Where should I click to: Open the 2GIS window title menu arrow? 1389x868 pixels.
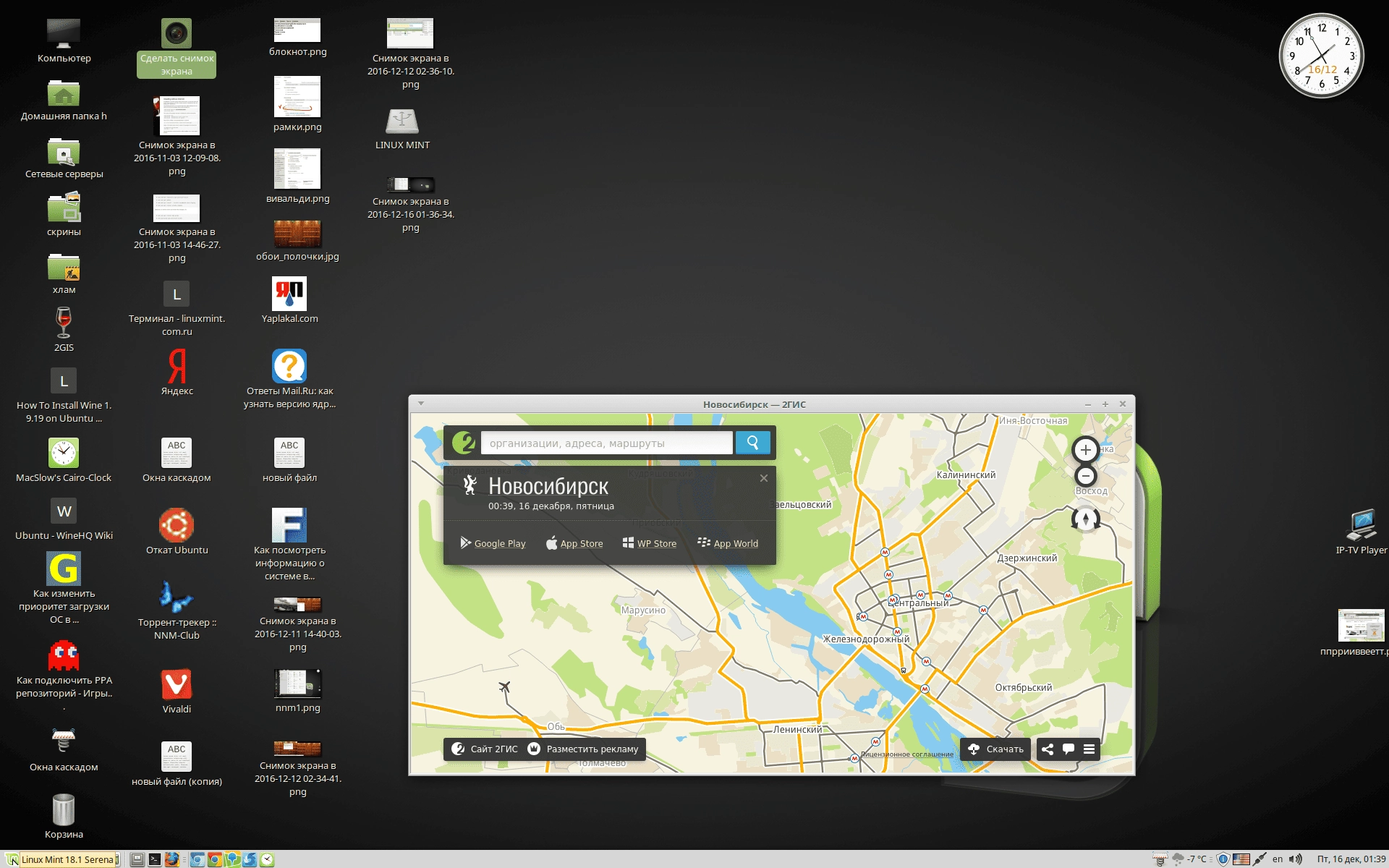(x=420, y=404)
